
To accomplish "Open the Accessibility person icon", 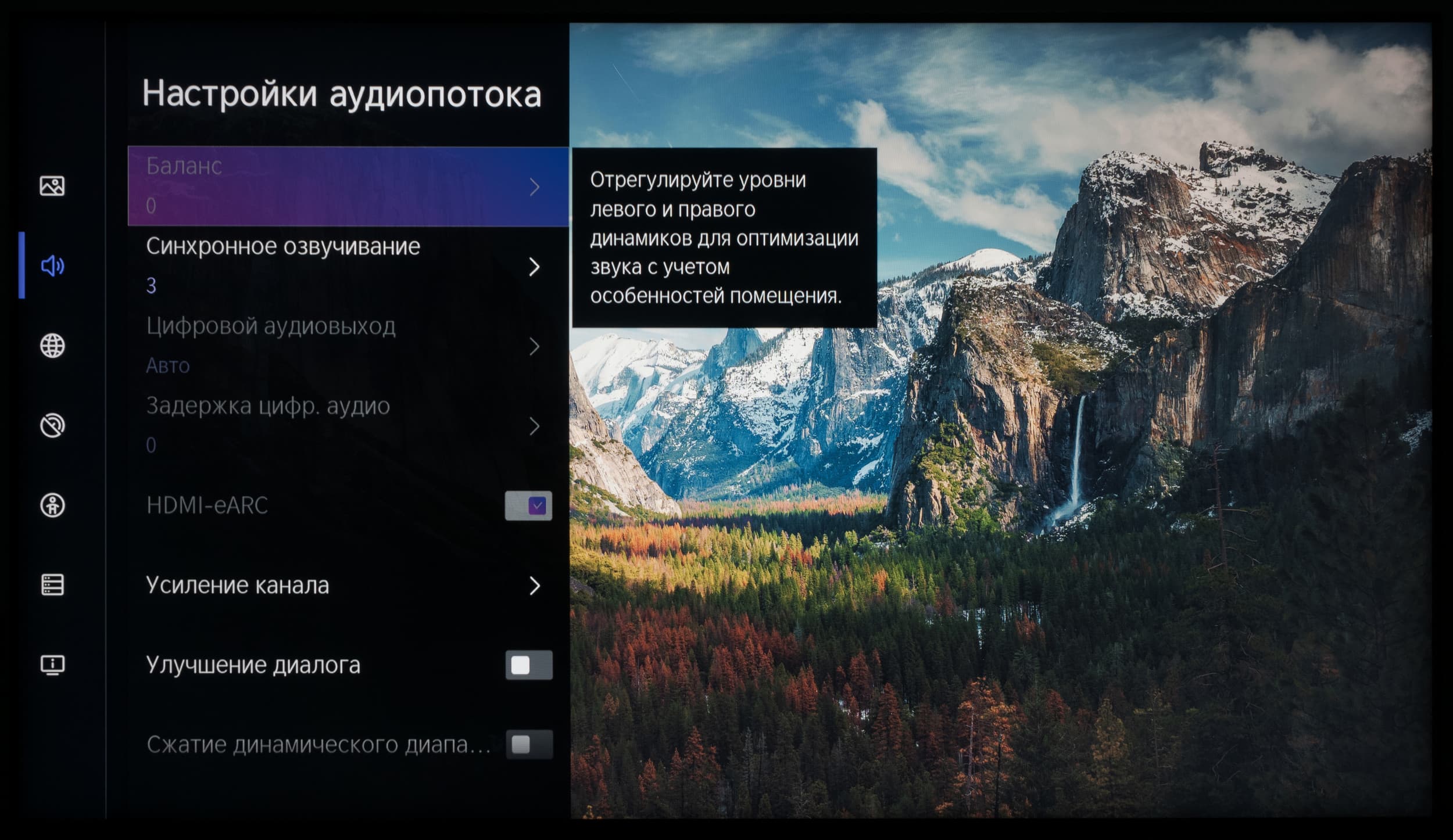I will [x=52, y=505].
